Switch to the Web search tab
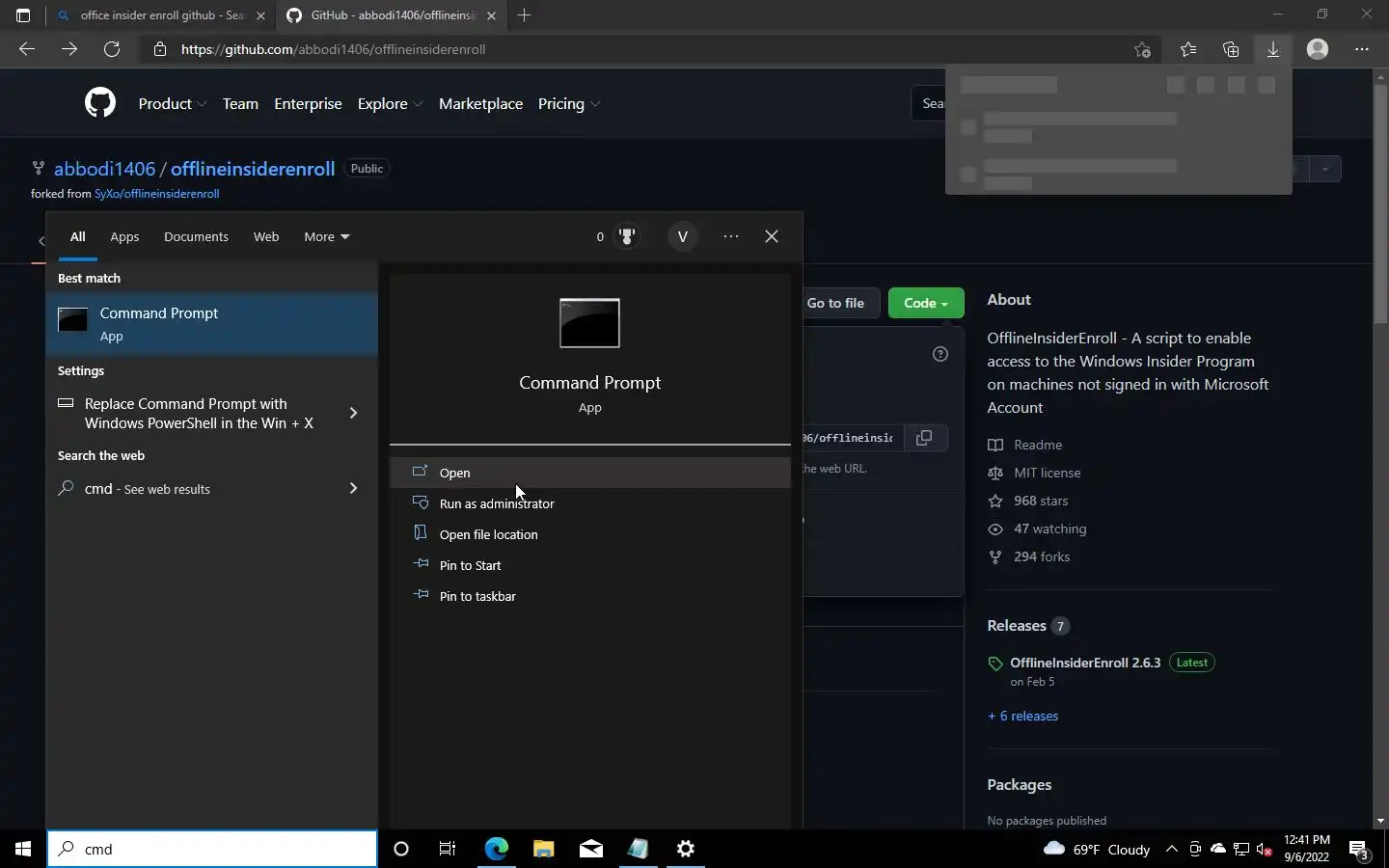The height and width of the screenshot is (868, 1389). coord(266,236)
